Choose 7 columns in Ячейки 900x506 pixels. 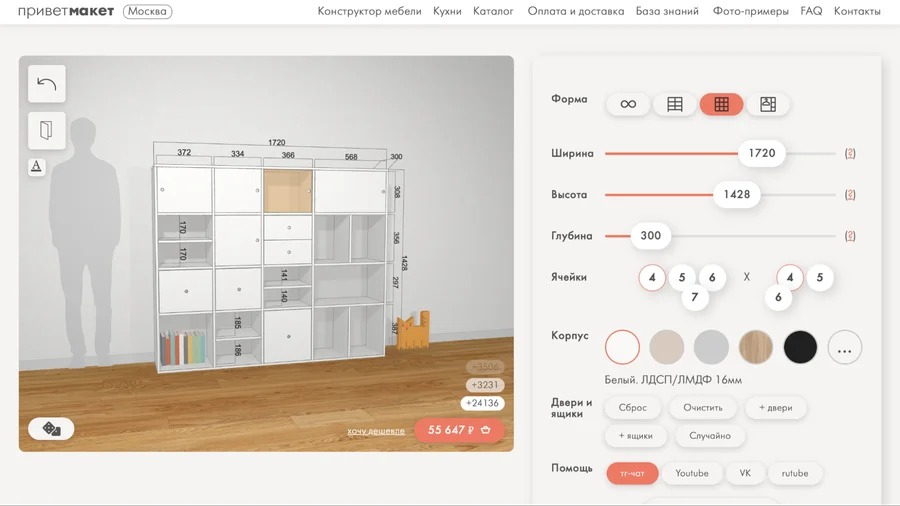[x=695, y=297]
